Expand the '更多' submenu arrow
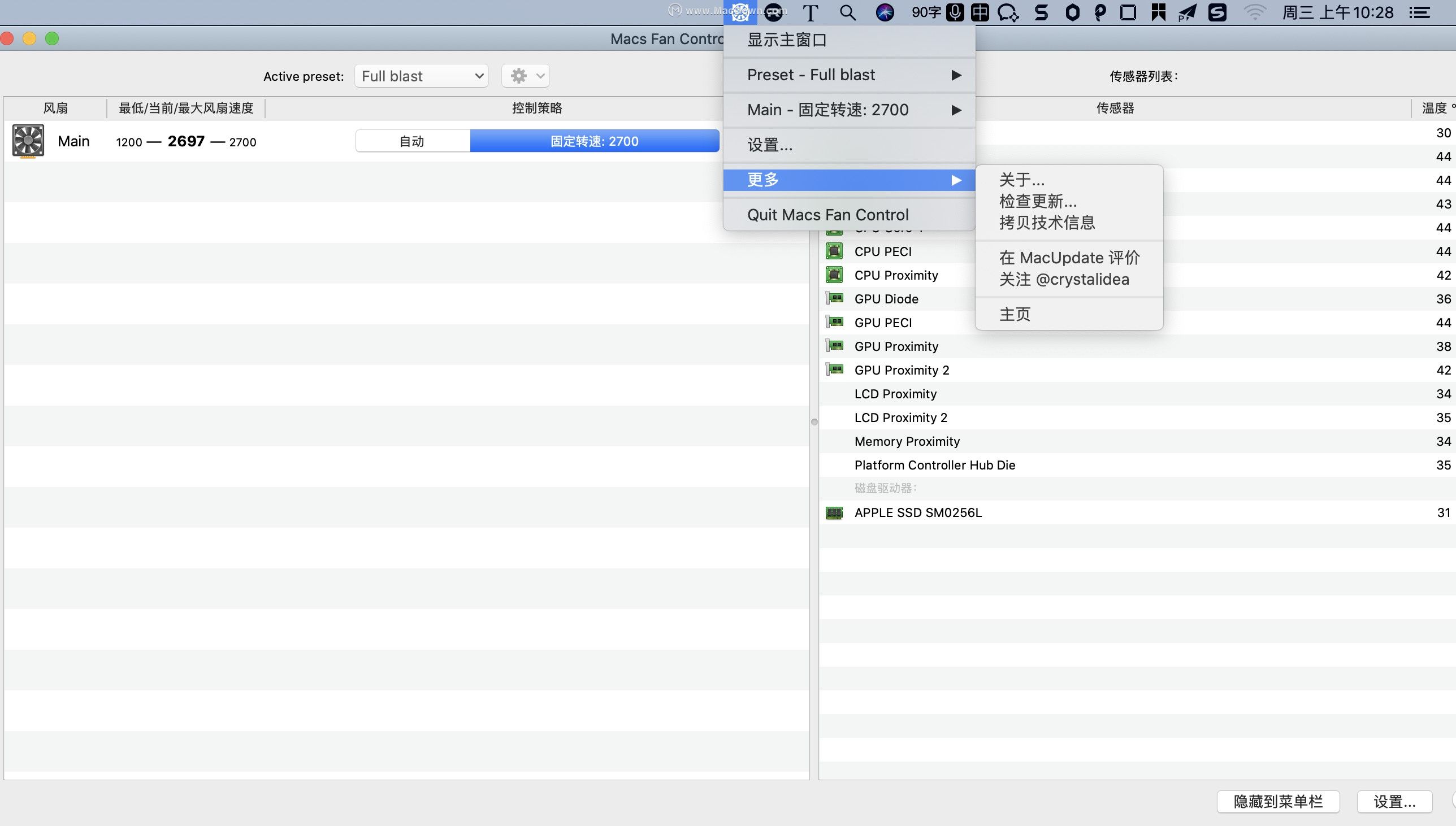 [956, 179]
